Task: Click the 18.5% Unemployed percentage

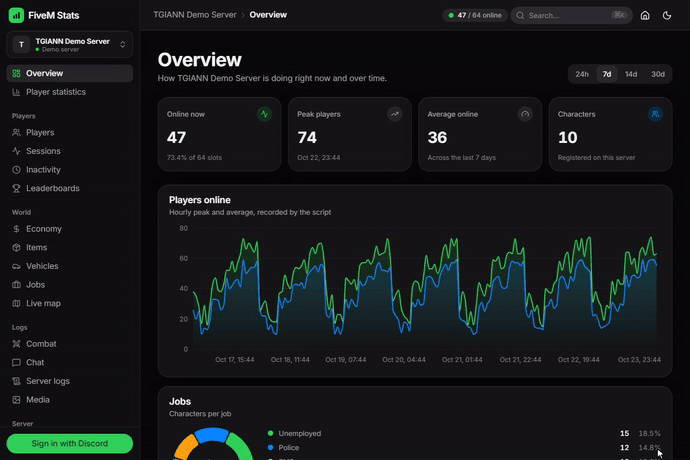Action: click(650, 434)
